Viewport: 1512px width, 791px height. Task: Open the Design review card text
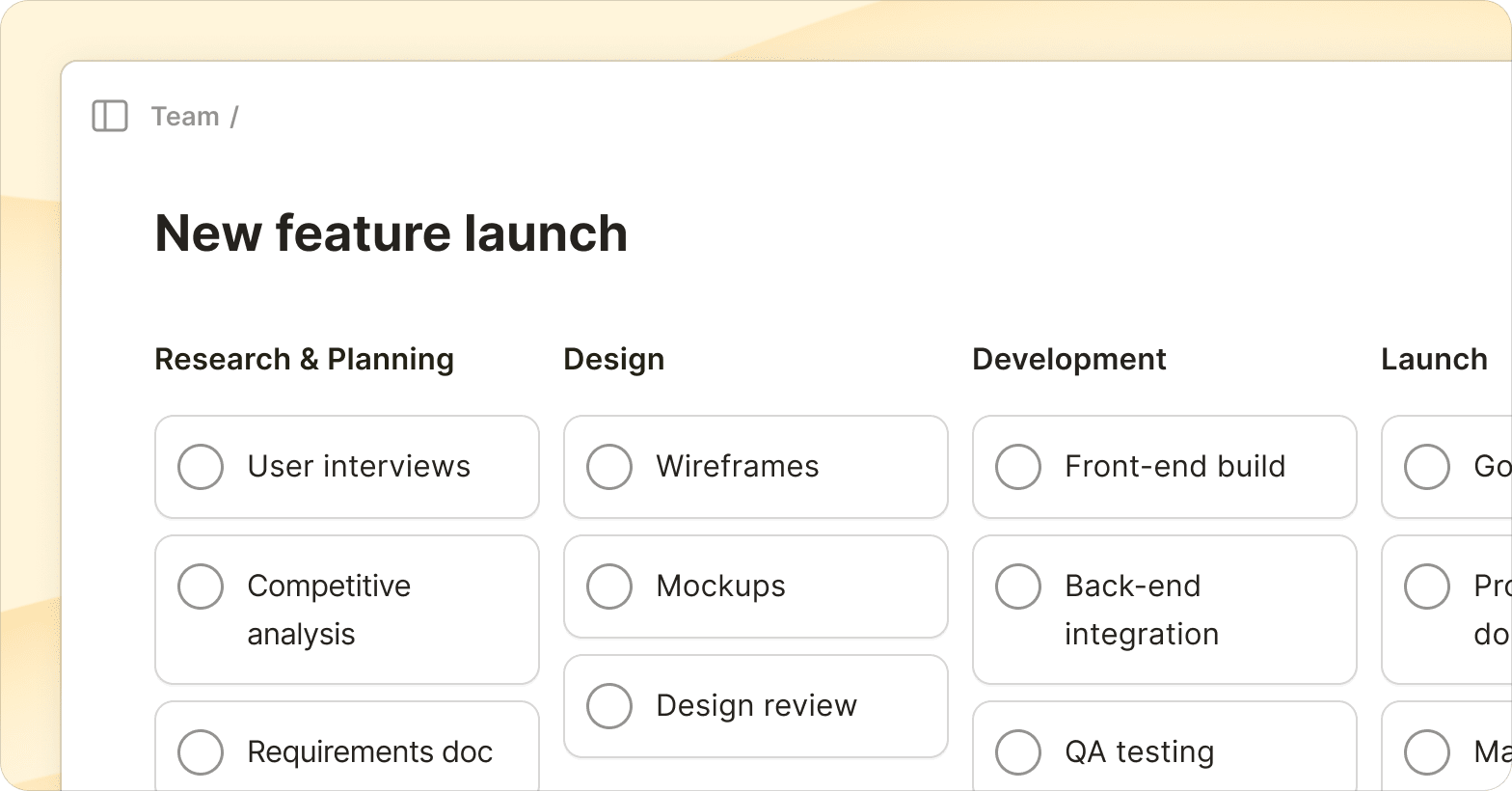pyautogui.click(x=756, y=706)
